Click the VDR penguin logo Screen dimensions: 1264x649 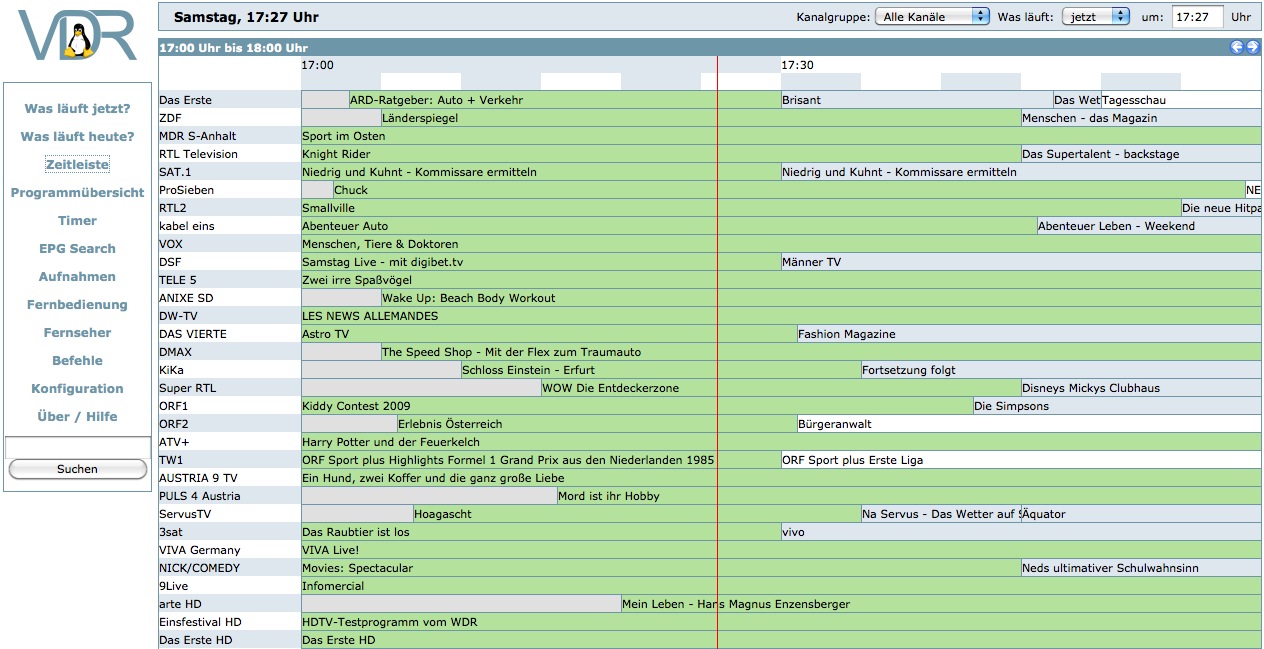[77, 37]
